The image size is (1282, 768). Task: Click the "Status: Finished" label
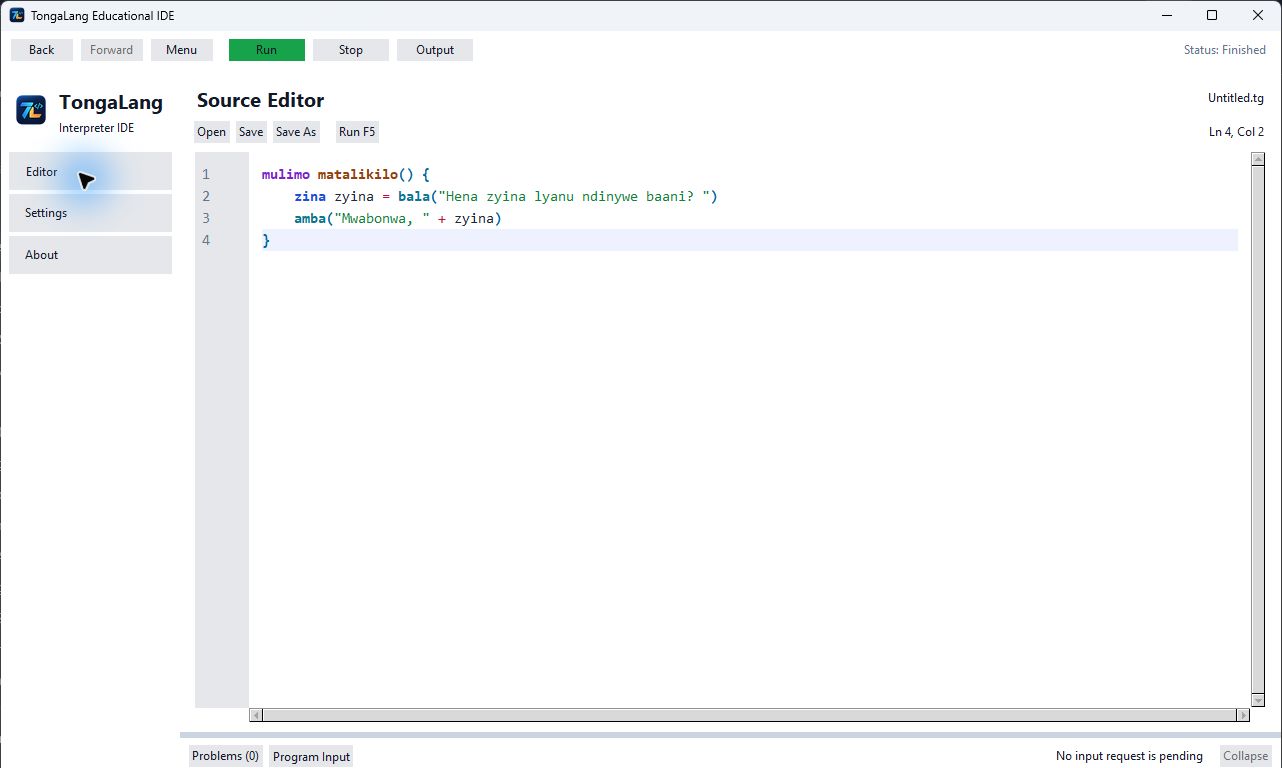click(x=1225, y=50)
